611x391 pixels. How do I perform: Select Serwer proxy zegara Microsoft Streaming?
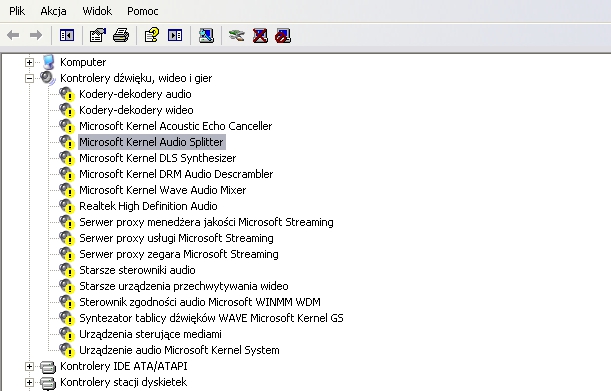click(178, 254)
